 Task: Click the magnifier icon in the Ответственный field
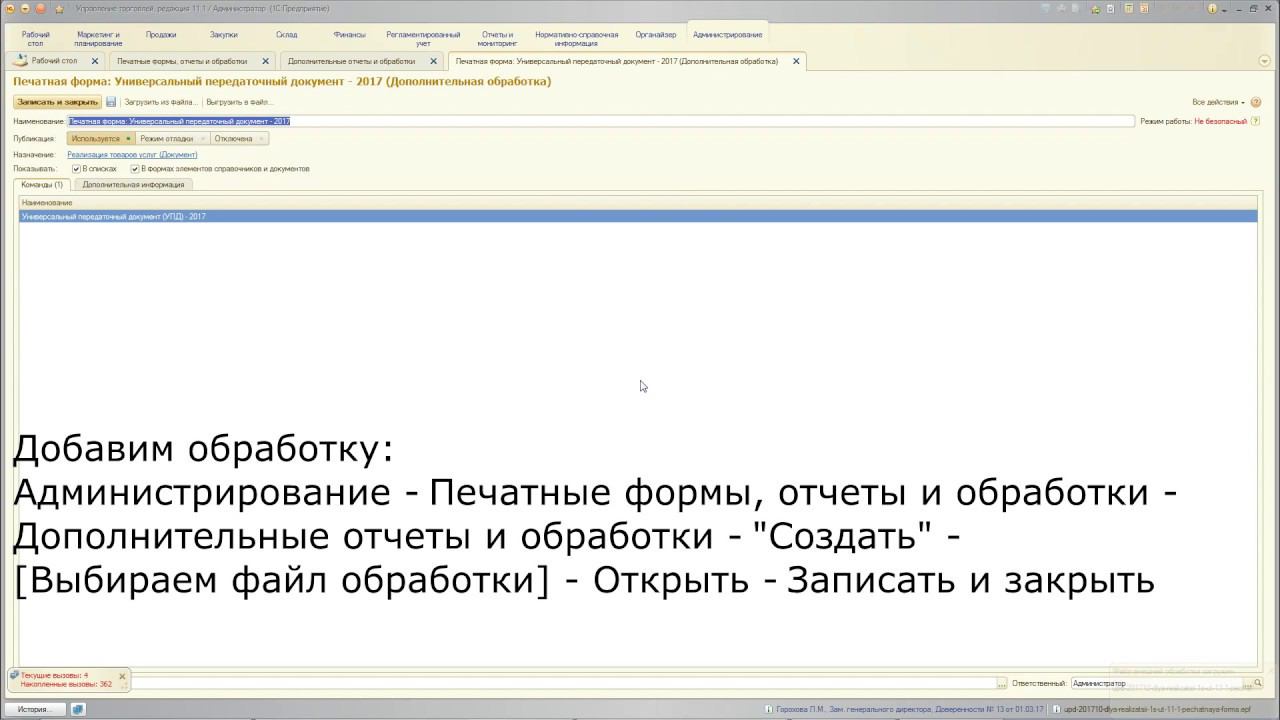click(1258, 683)
